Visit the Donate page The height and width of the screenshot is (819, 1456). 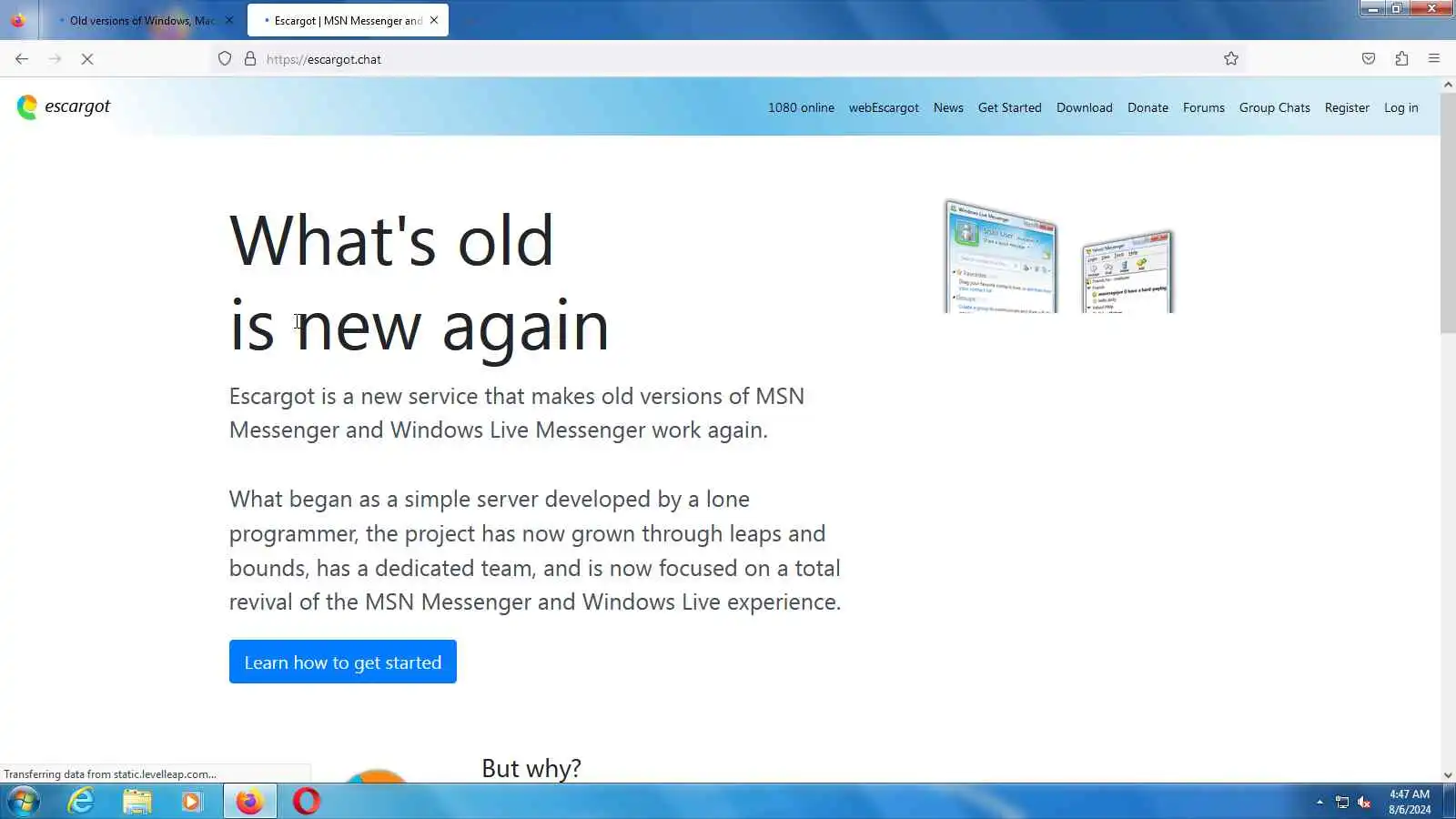(1148, 107)
